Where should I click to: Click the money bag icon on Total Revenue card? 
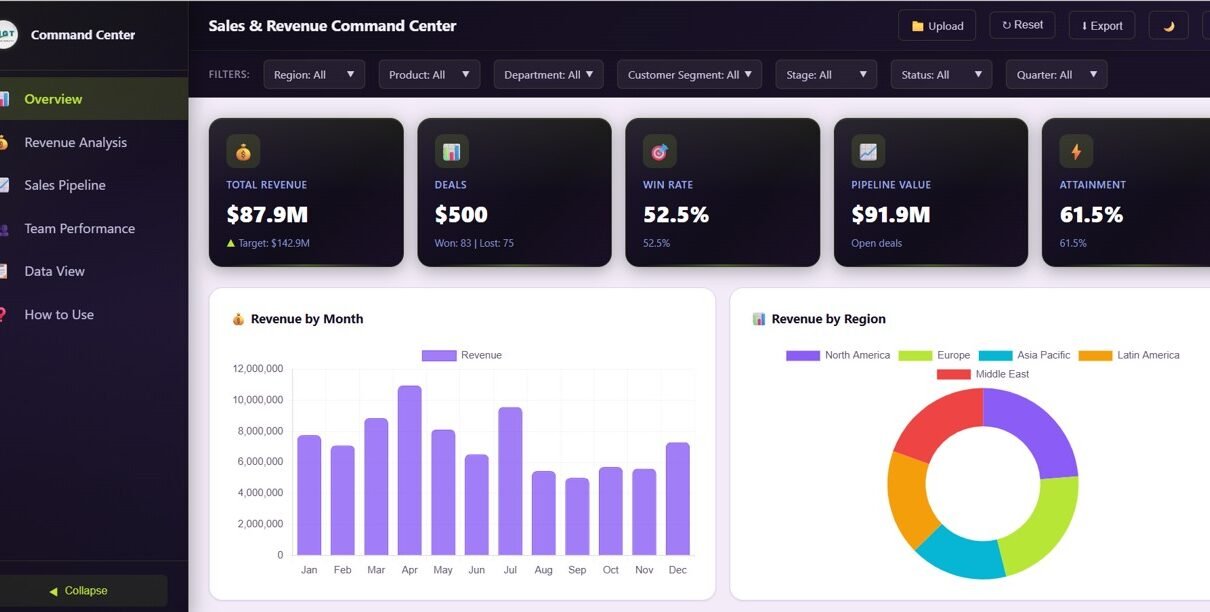click(243, 151)
